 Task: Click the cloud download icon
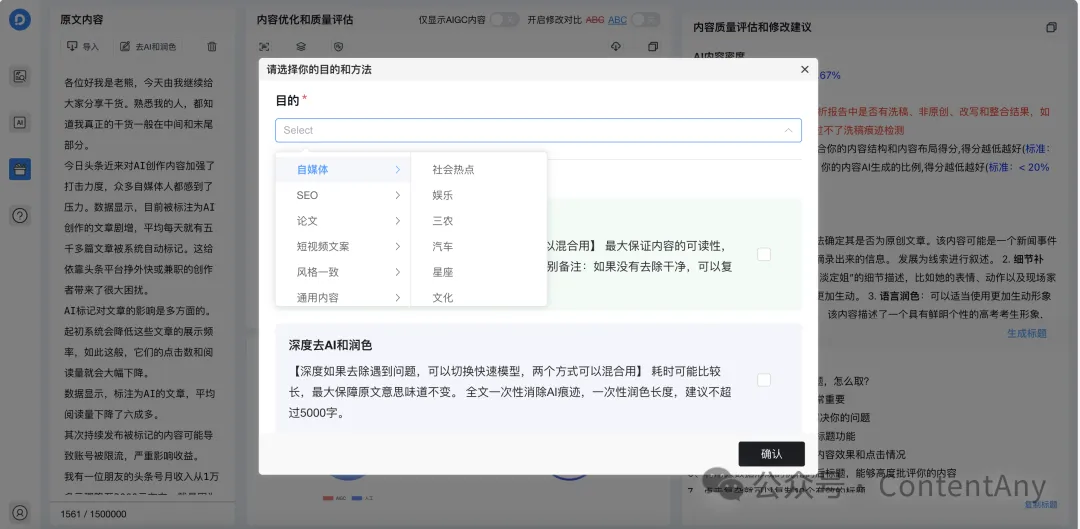[615, 46]
